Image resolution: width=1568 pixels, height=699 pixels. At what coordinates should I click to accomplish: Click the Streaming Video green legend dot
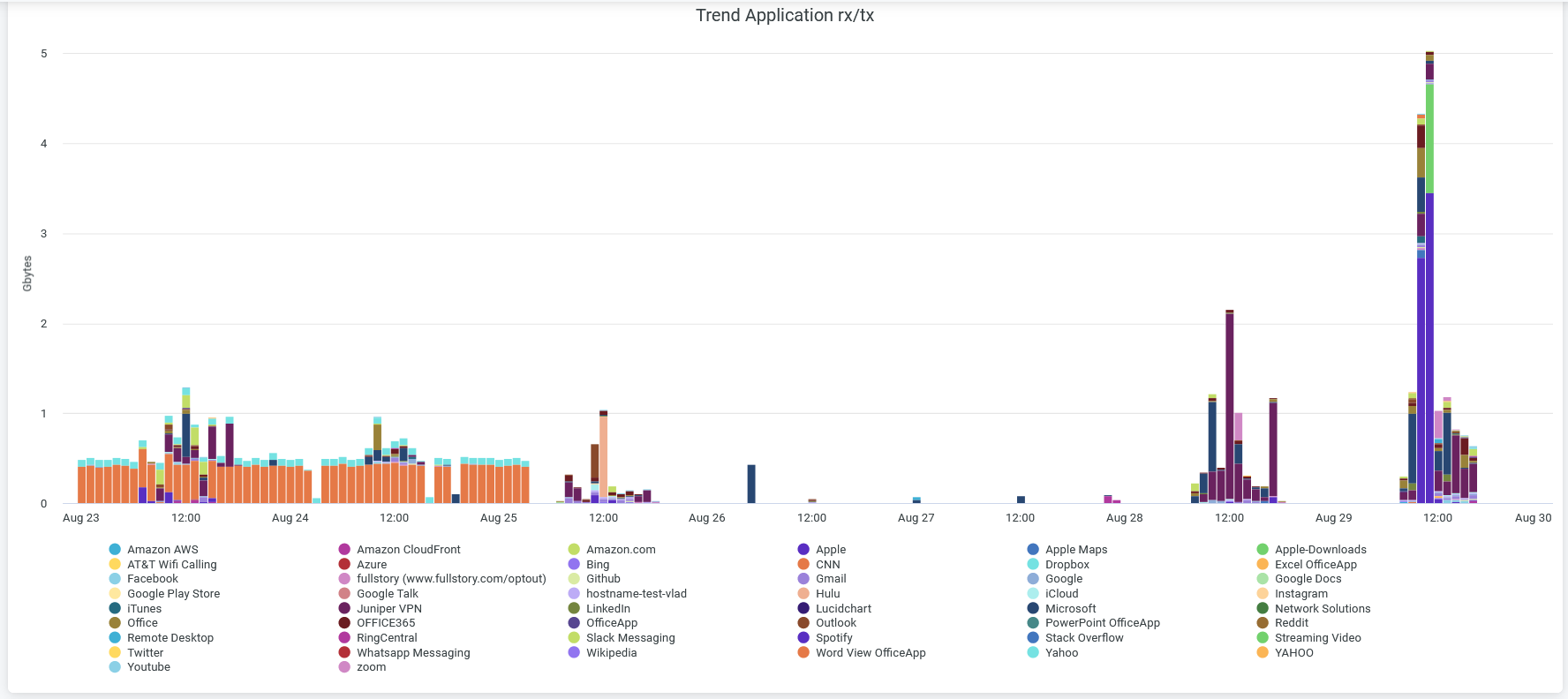1263,638
